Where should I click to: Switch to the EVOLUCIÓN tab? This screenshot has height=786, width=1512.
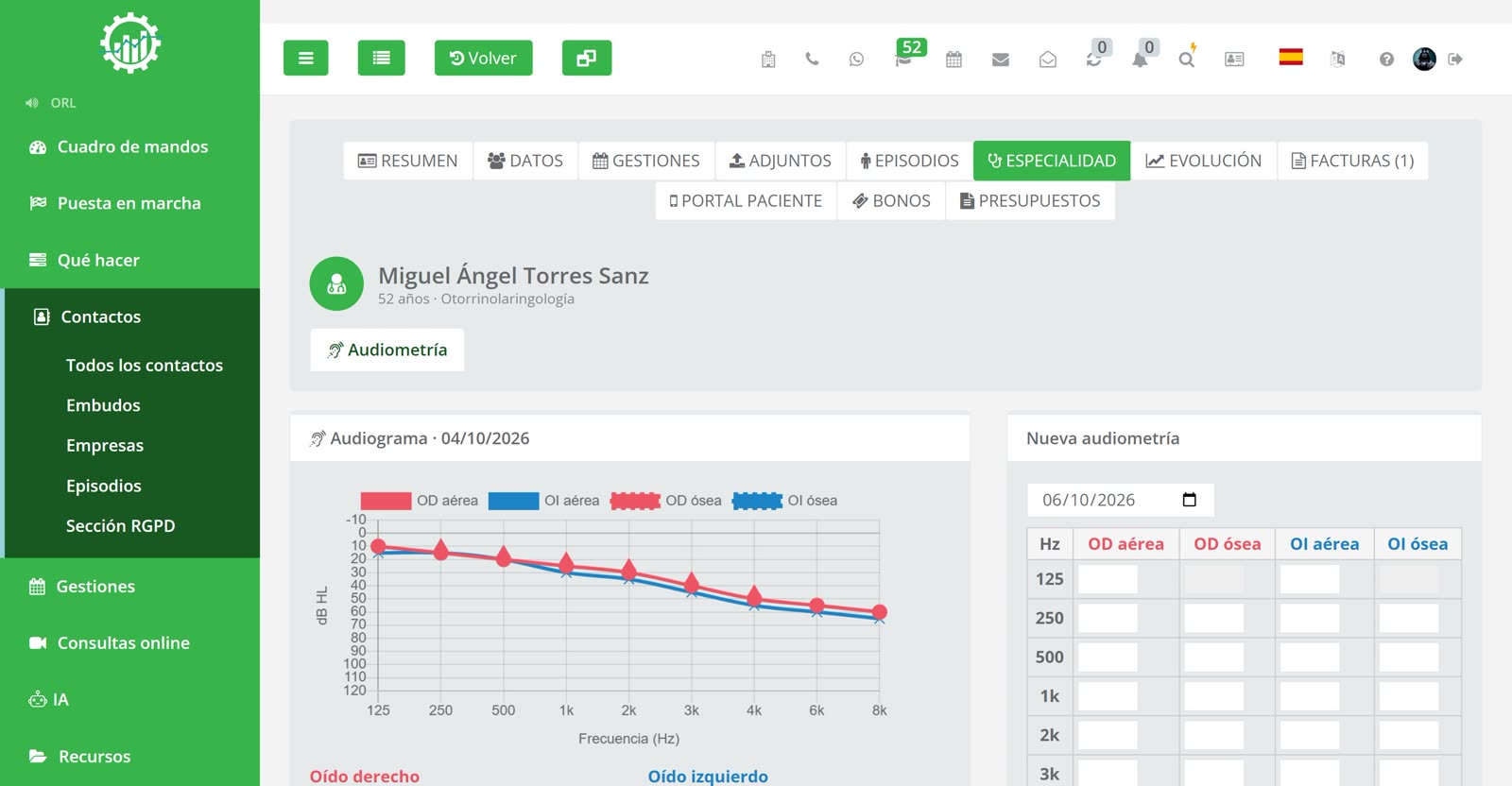tap(1203, 161)
